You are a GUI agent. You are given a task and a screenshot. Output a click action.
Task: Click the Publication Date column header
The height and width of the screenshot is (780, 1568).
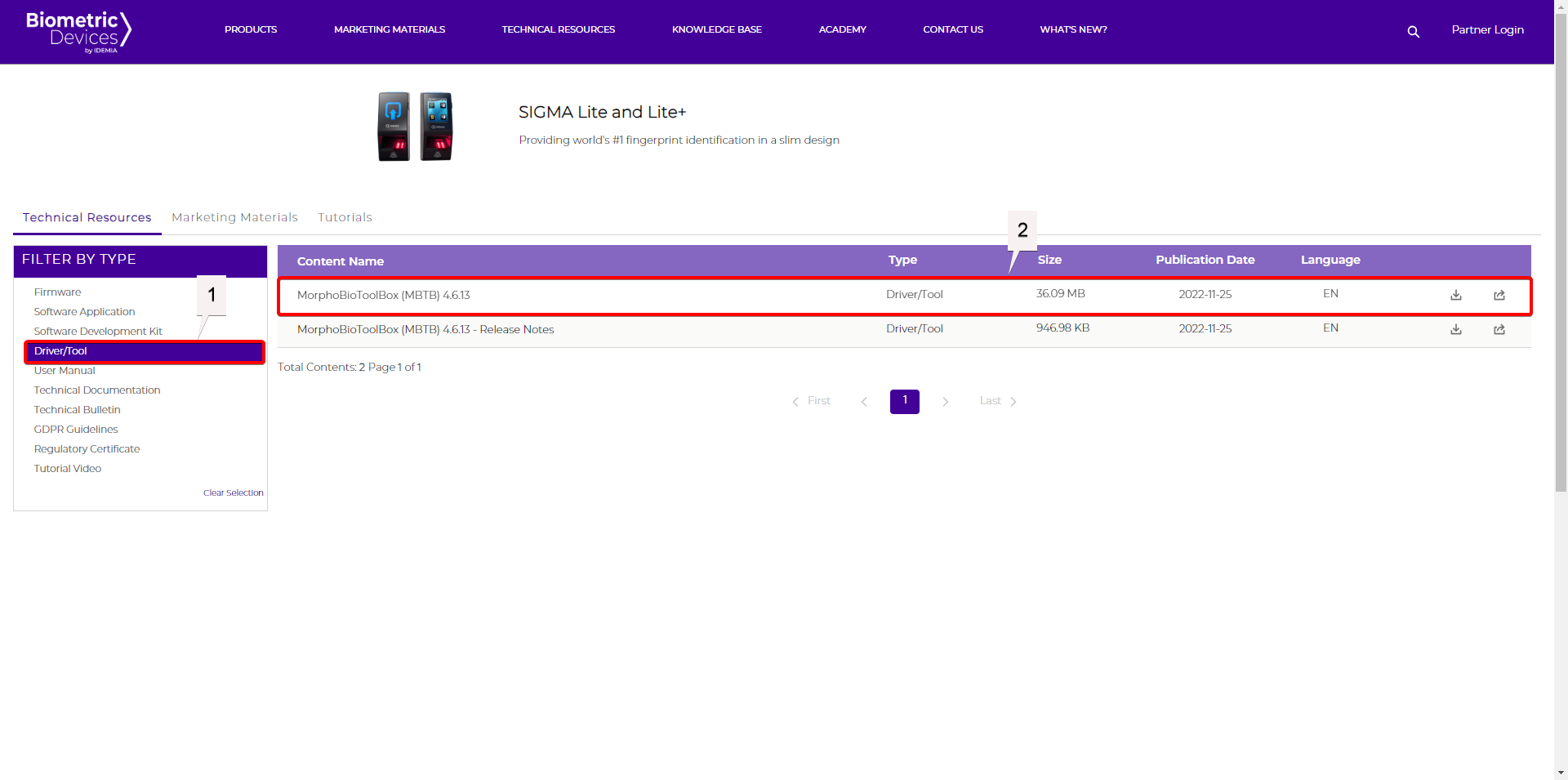click(x=1205, y=260)
